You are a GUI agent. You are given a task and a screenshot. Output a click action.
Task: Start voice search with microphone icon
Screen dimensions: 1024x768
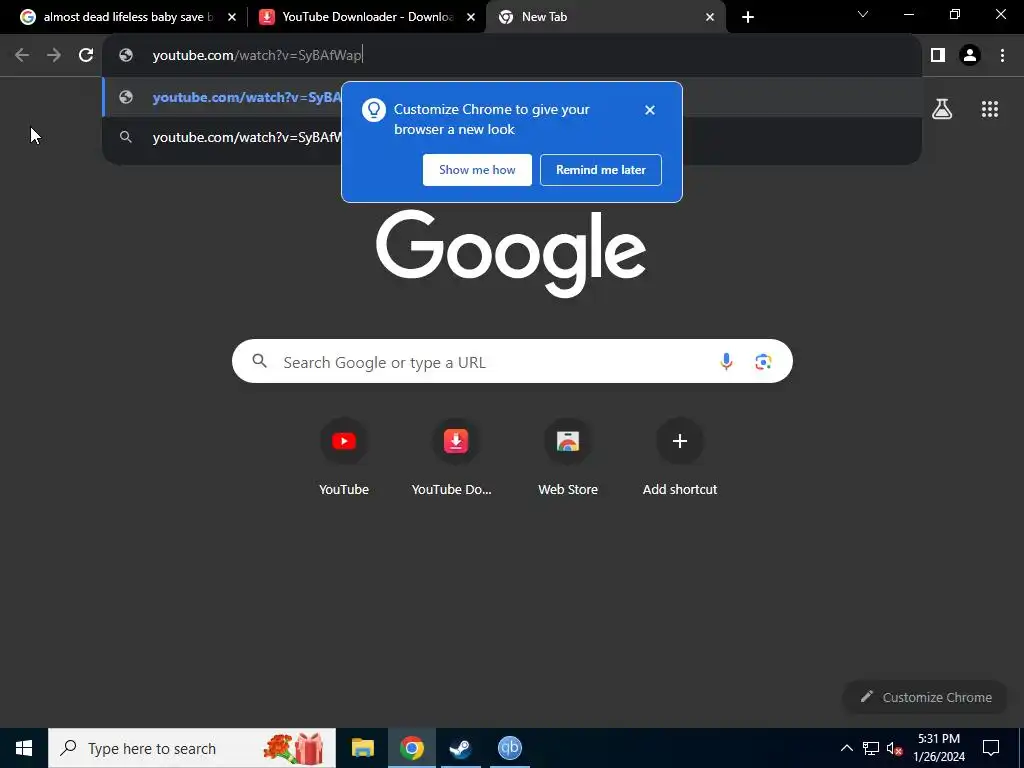click(x=726, y=361)
